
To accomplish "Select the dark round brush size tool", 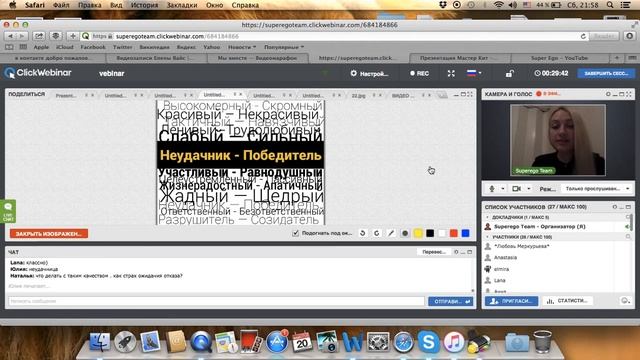I will (x=405, y=233).
